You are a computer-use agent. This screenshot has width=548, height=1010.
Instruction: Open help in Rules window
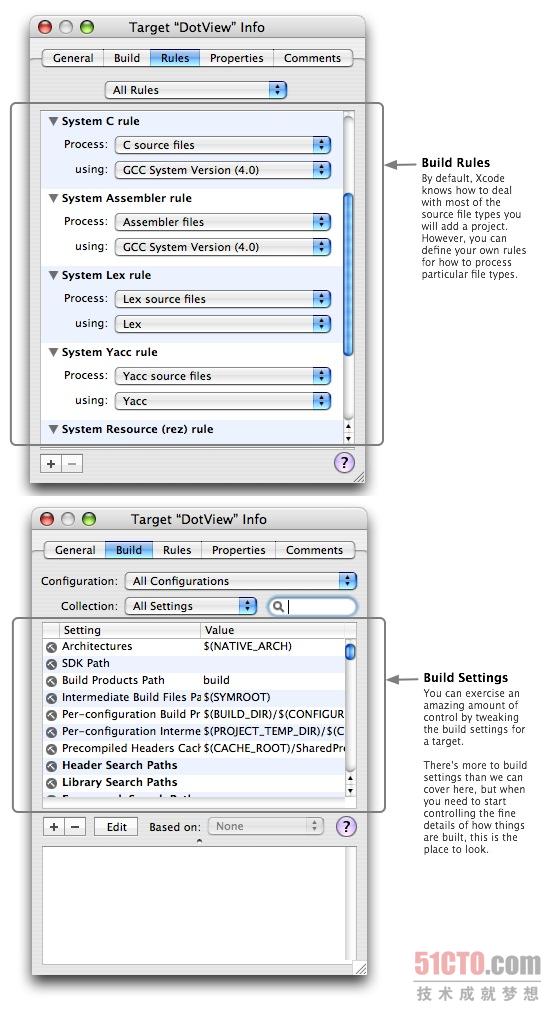(344, 462)
